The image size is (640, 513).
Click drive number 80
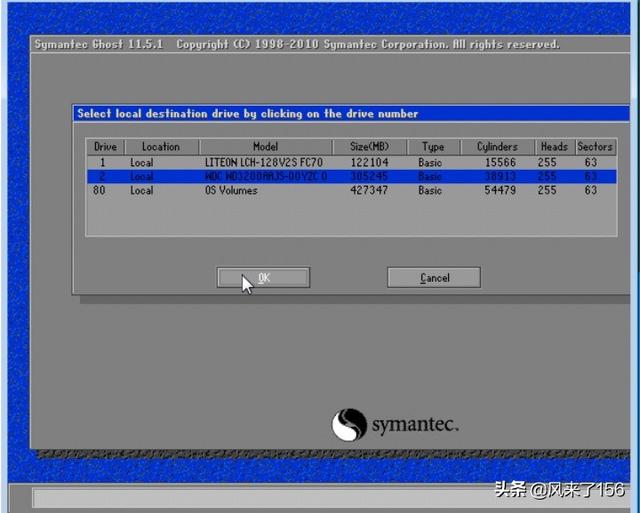click(x=99, y=190)
